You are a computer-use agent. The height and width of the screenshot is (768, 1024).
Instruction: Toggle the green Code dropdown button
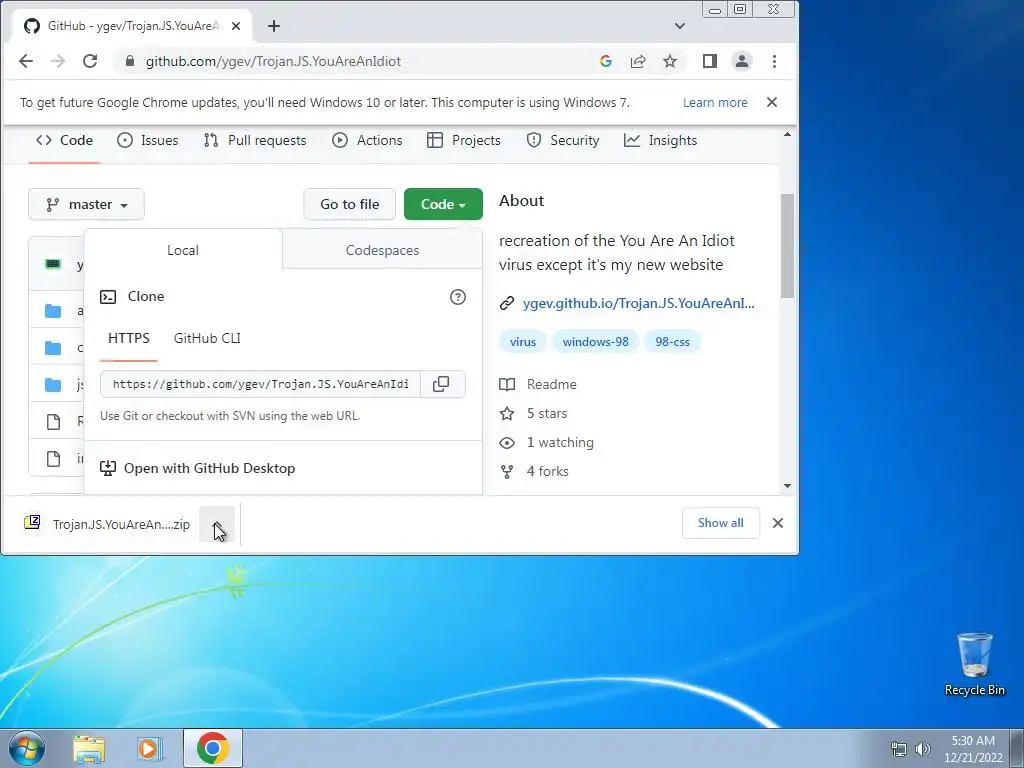click(x=443, y=204)
